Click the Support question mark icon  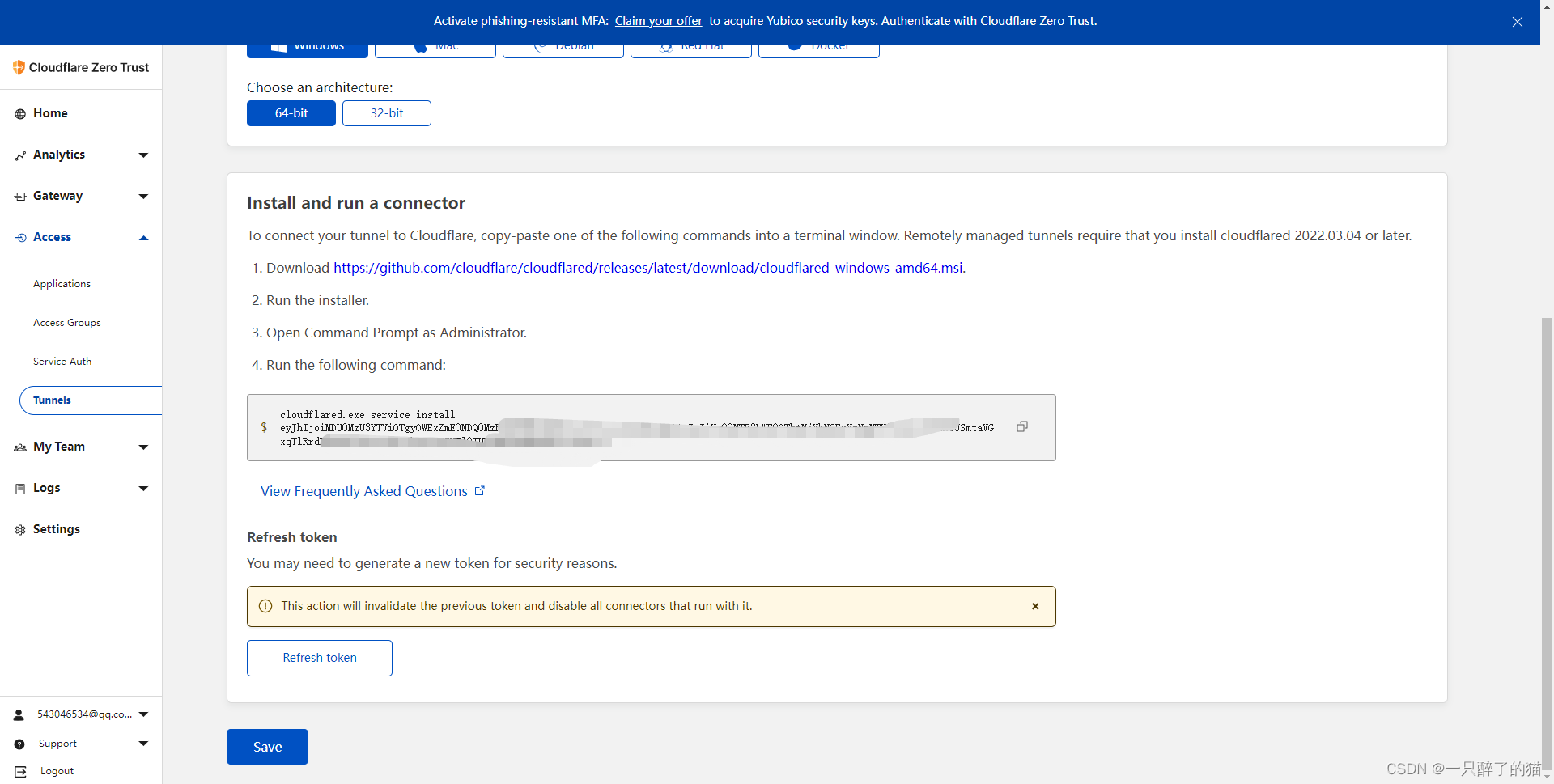tap(19, 744)
